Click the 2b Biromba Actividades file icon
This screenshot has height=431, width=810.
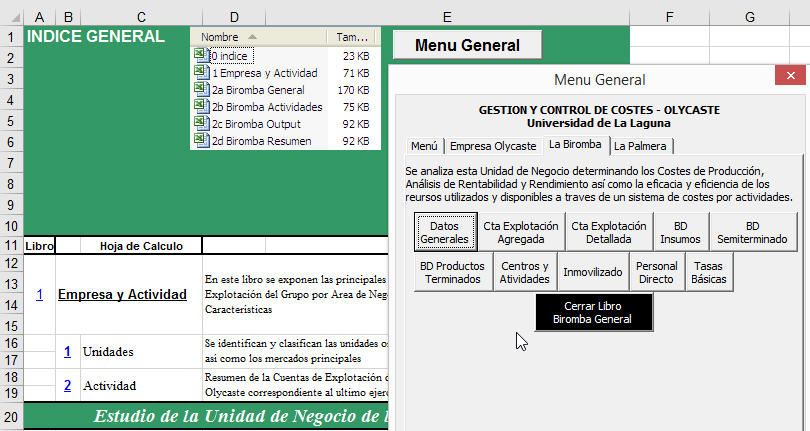coord(201,107)
